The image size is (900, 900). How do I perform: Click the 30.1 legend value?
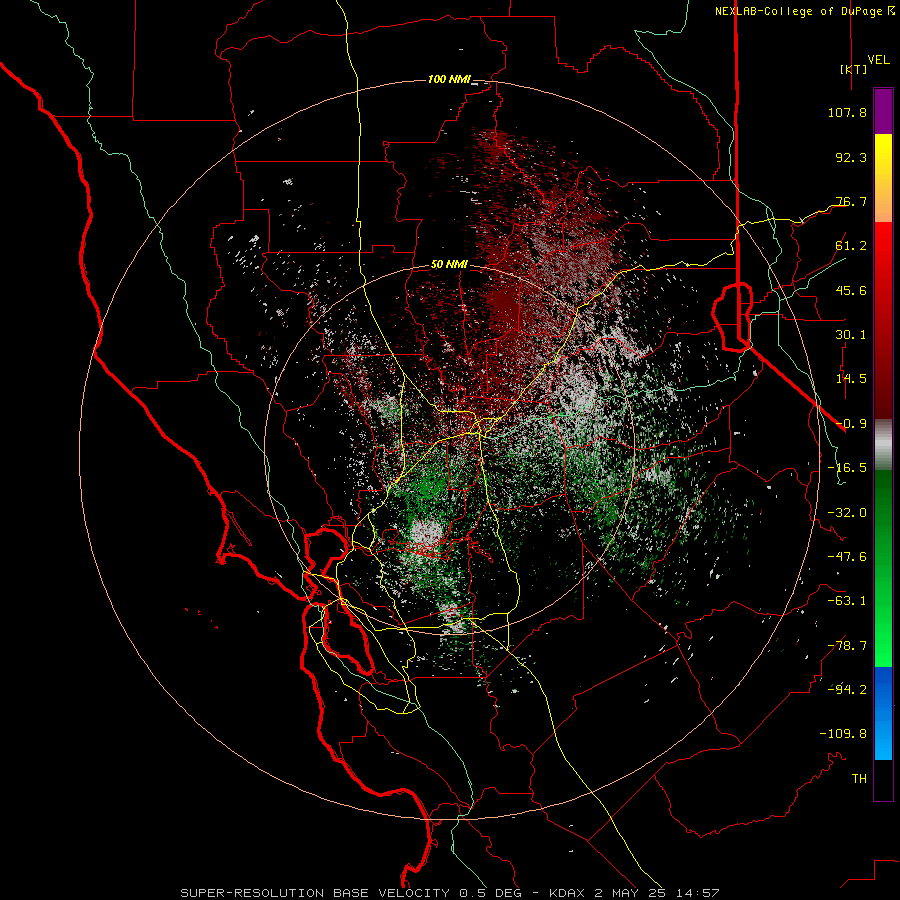[851, 335]
